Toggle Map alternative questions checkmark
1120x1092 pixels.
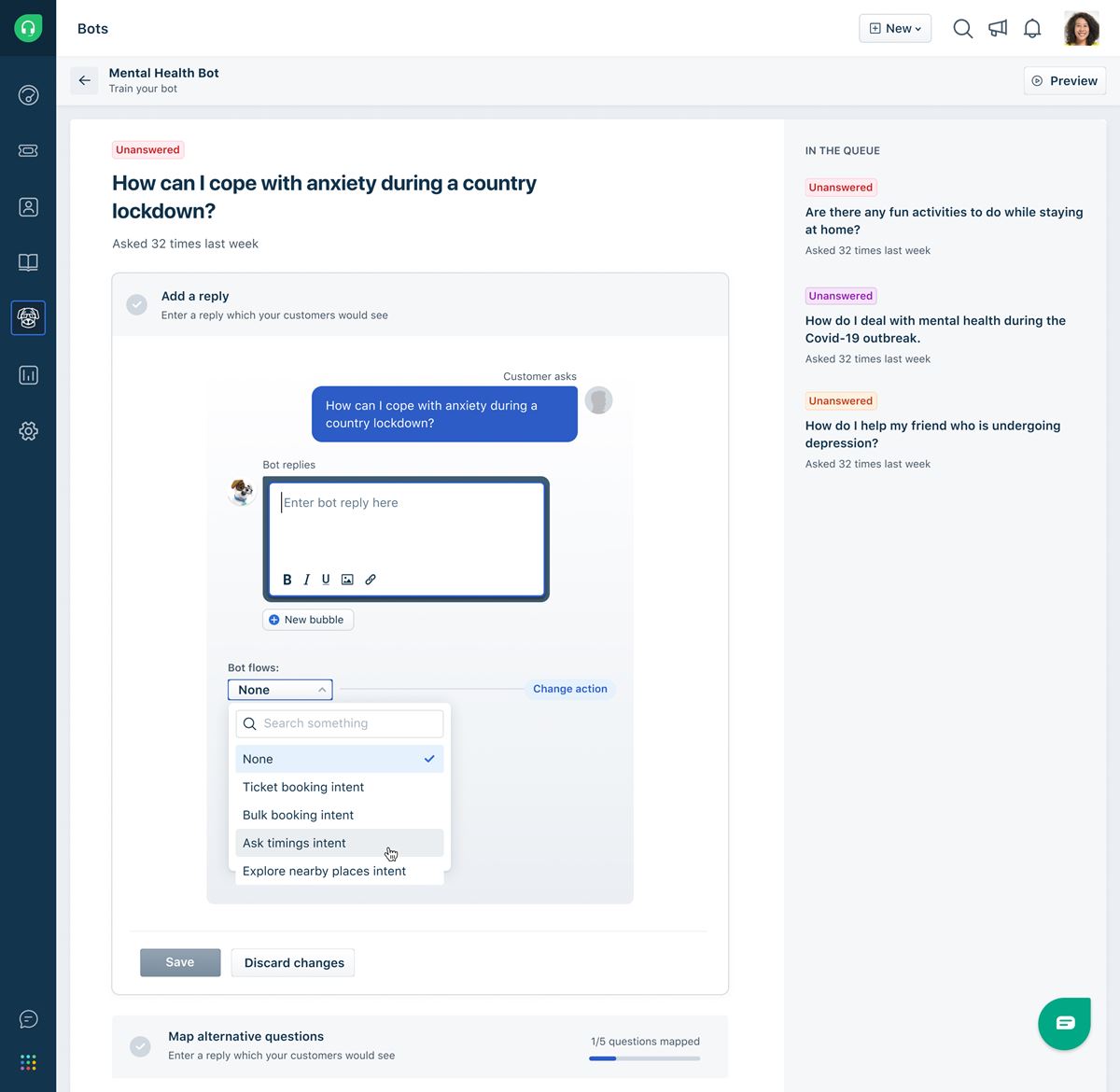140,1046
